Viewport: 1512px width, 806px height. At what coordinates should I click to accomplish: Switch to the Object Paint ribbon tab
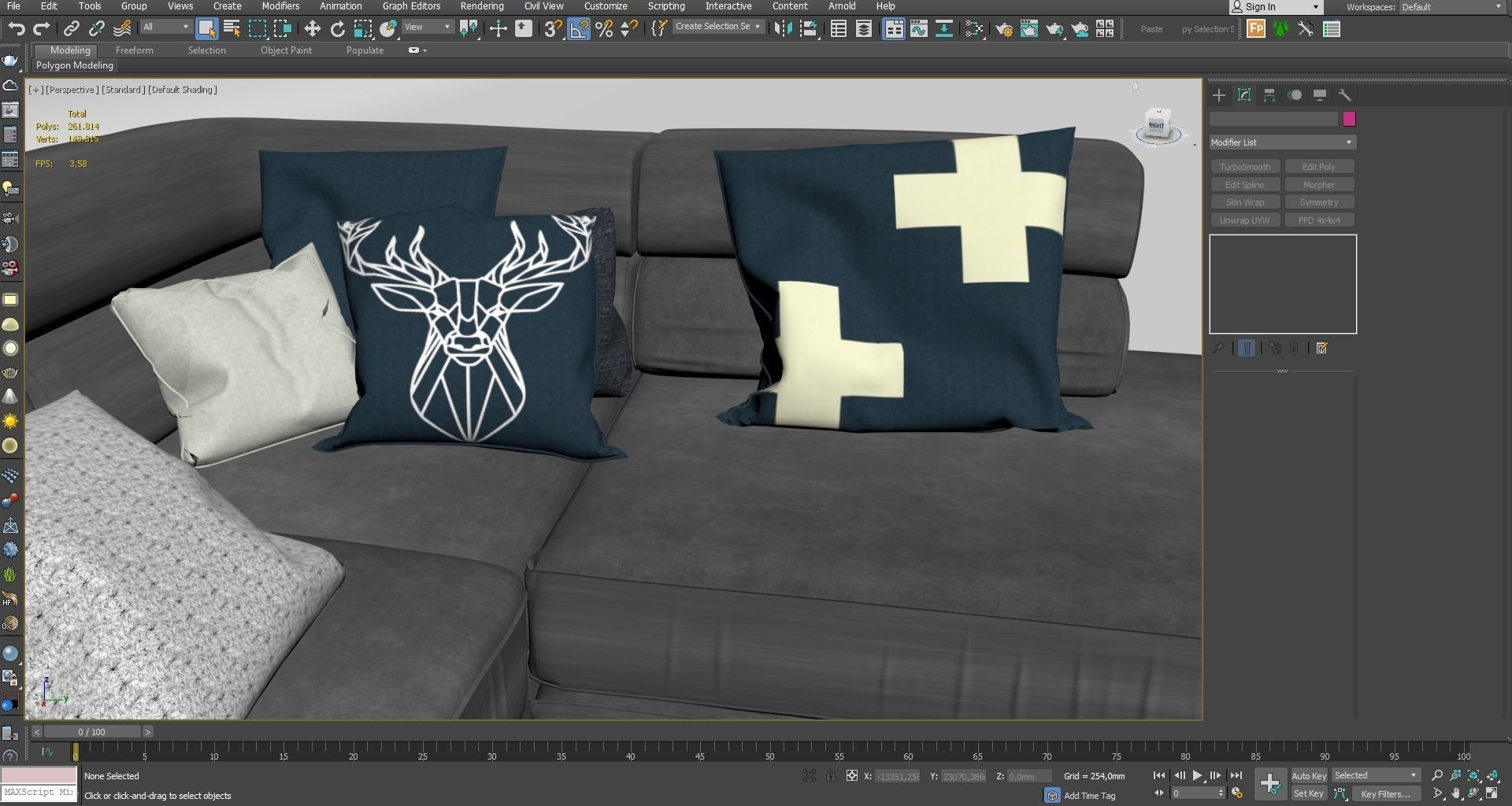286,50
